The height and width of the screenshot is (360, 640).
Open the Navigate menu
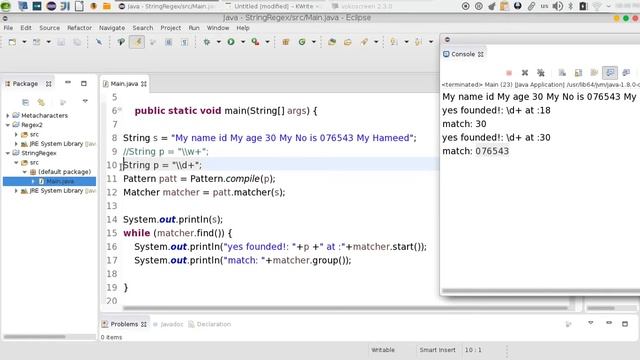click(112, 28)
